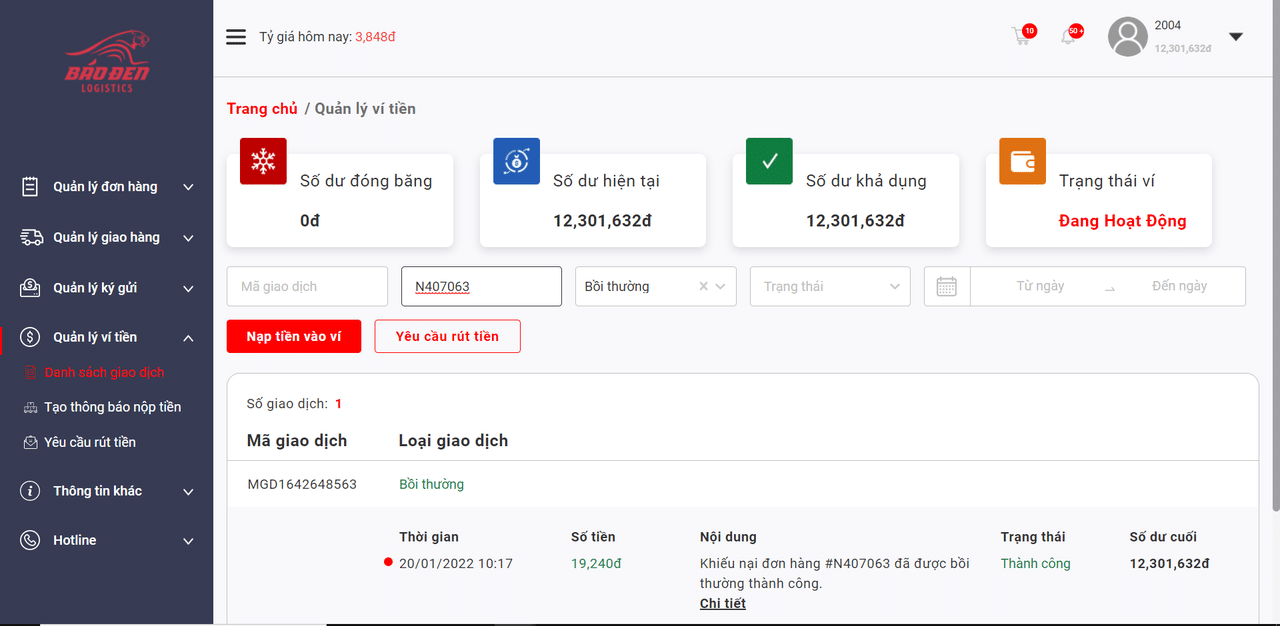1280x626 pixels.
Task: Clear the Bồi thường filter with the X
Action: click(703, 286)
